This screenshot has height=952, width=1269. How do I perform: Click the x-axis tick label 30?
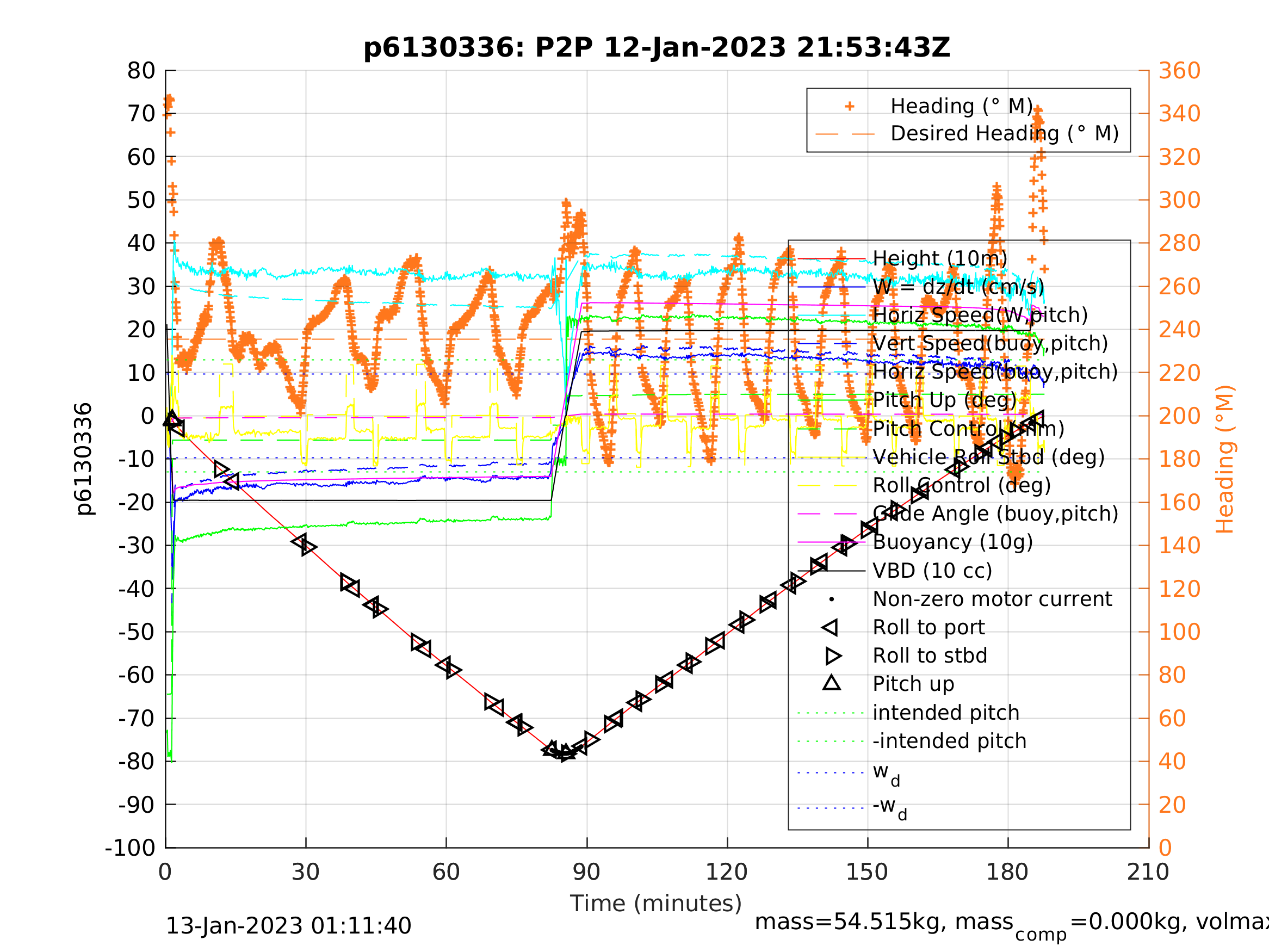click(305, 872)
